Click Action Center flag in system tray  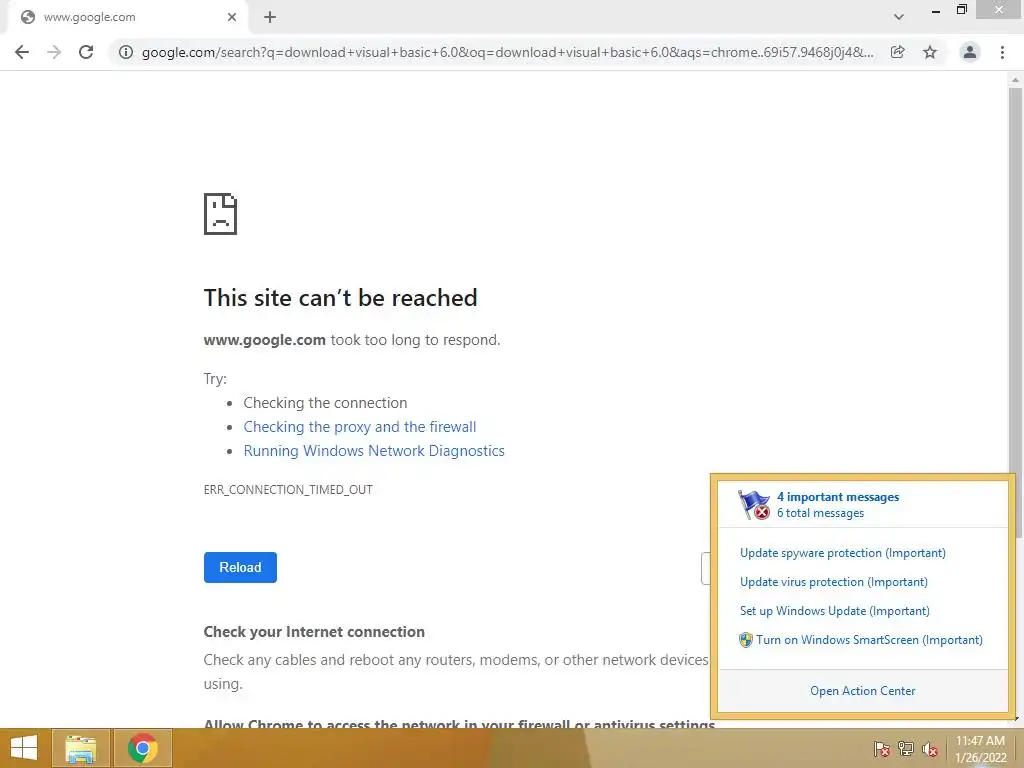[x=882, y=749]
